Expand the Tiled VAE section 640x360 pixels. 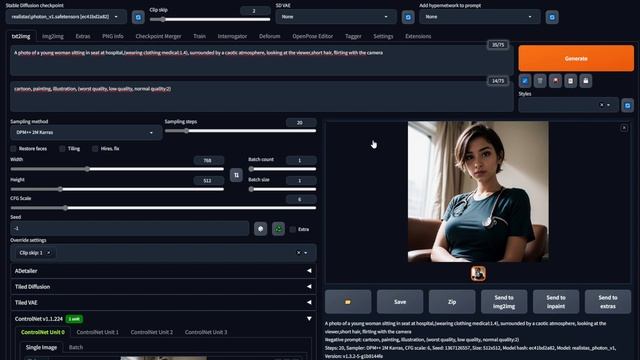click(163, 302)
